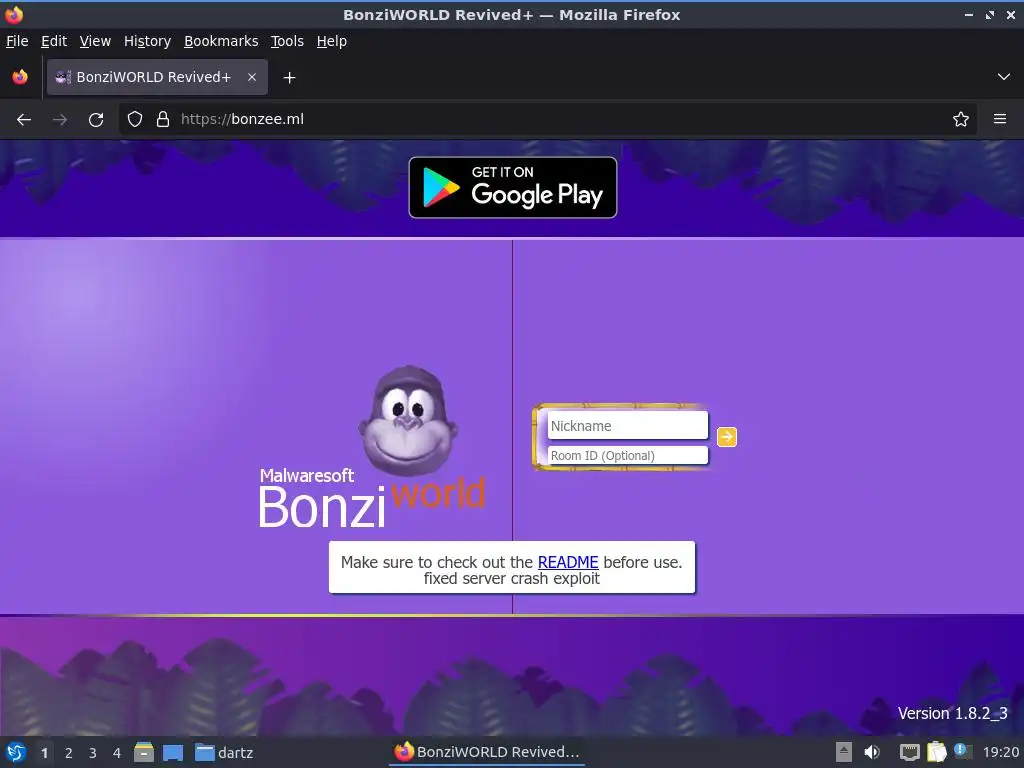Open the removable media eject tray icon

click(x=844, y=752)
